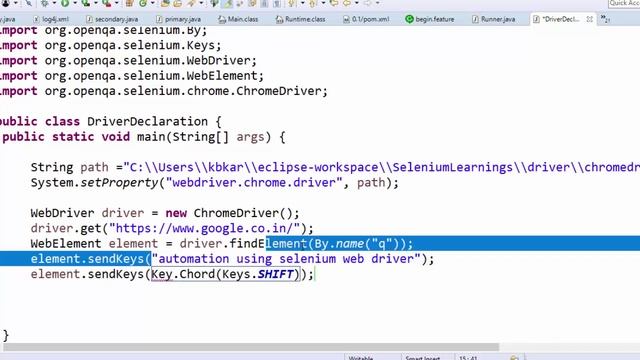Viewport: 640px width, 360px height.
Task: Click the Open Task folder icon
Action: 178,3
